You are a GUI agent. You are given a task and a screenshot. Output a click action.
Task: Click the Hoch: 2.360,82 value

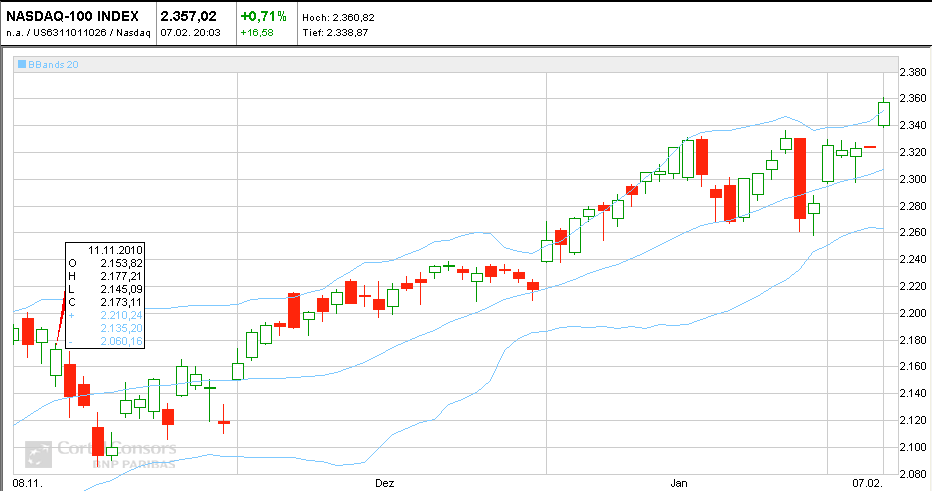click(x=338, y=18)
